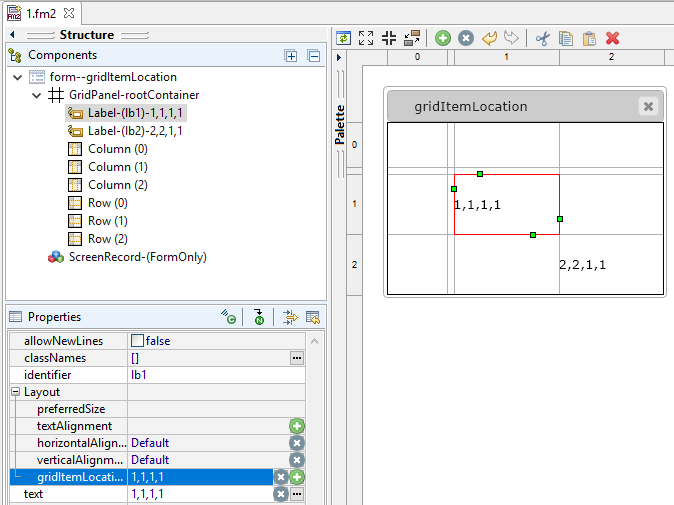Collapse the form--gridItemLocation tree node
The width and height of the screenshot is (674, 505).
coord(17,77)
